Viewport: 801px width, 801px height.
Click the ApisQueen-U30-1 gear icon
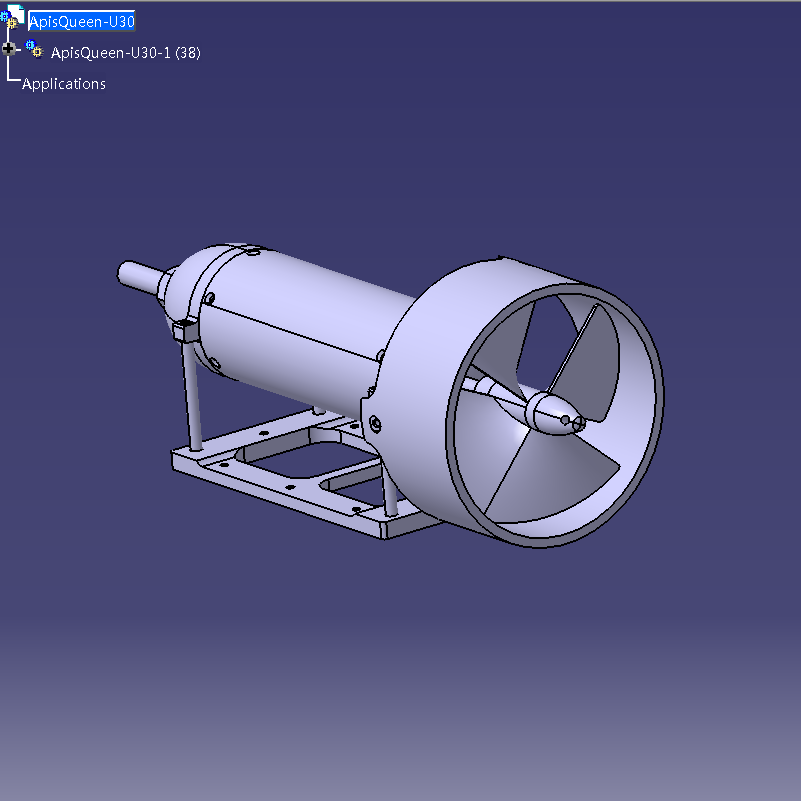click(35, 50)
